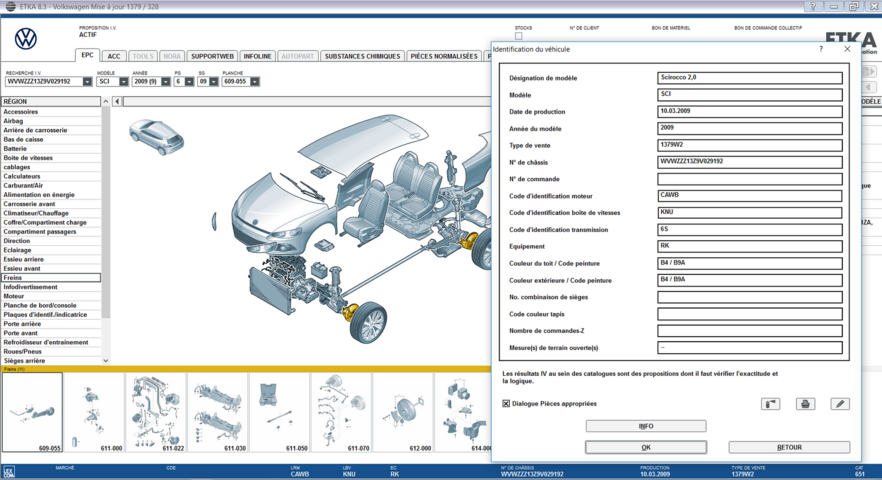882x480 pixels.
Task: Click the empty N° de commande field
Action: click(x=749, y=179)
